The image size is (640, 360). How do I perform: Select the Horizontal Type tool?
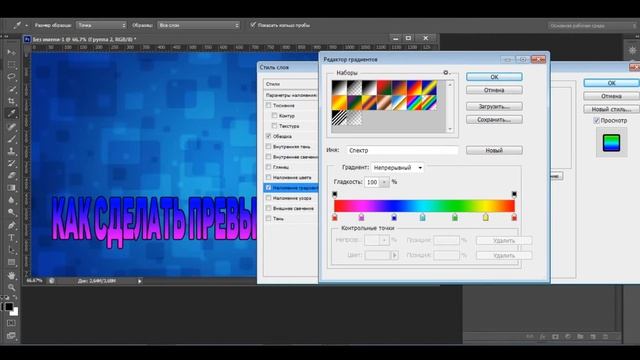pos(11,238)
